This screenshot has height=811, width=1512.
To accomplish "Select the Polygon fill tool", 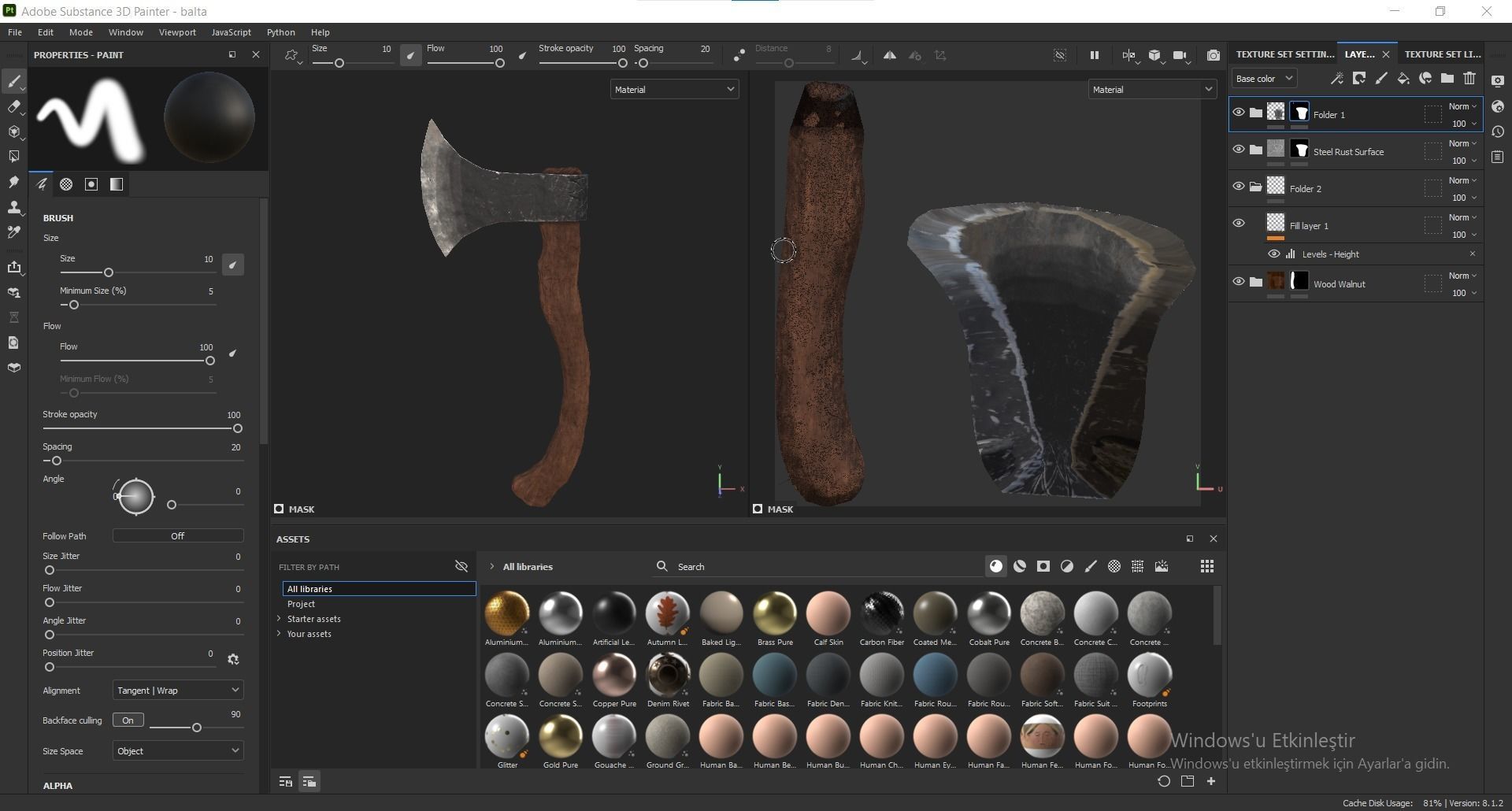I will point(13,157).
